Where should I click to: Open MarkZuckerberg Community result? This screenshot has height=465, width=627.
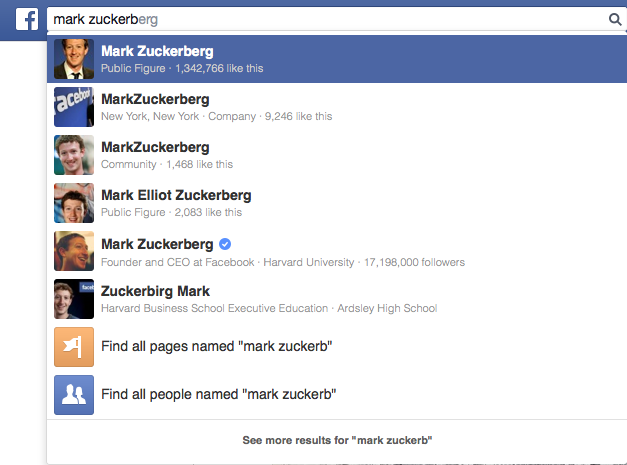coord(337,155)
